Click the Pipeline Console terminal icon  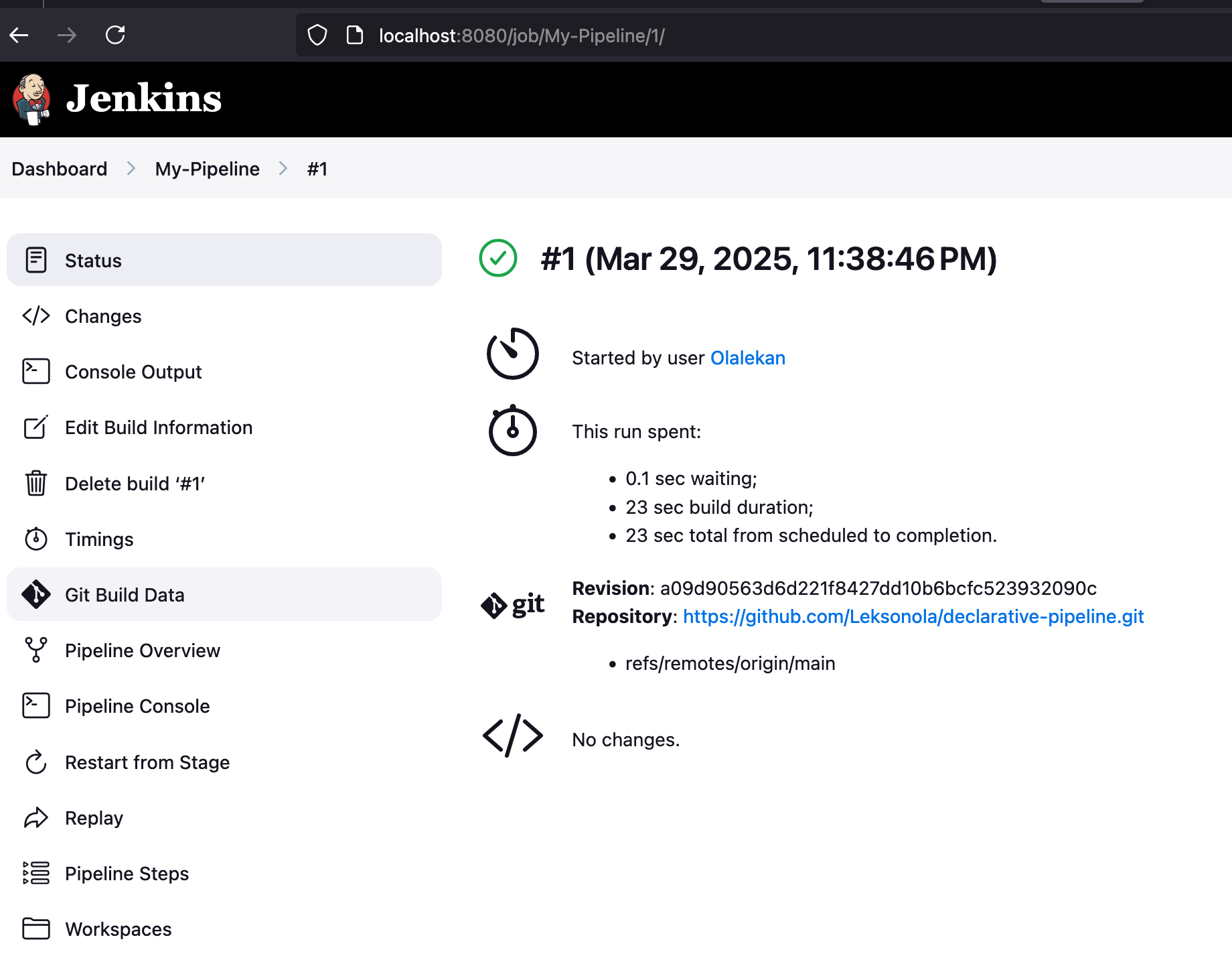[36, 705]
